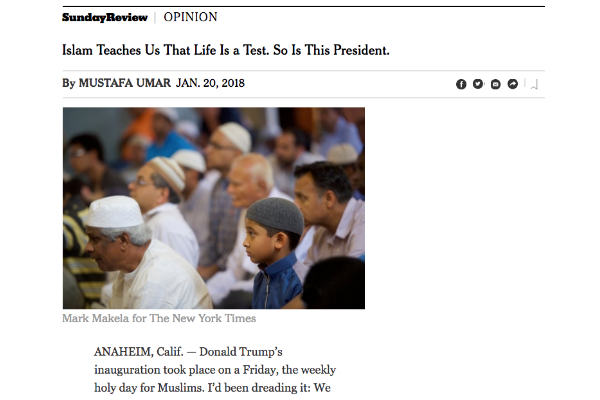
Task: Click the ANAHEIM, Calif. dateline
Action: tap(139, 352)
